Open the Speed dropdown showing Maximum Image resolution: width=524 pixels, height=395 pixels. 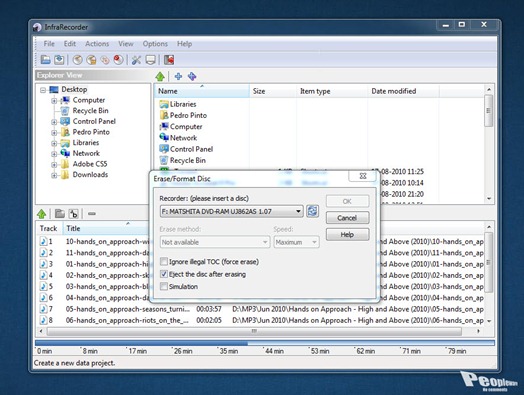[x=296, y=242]
